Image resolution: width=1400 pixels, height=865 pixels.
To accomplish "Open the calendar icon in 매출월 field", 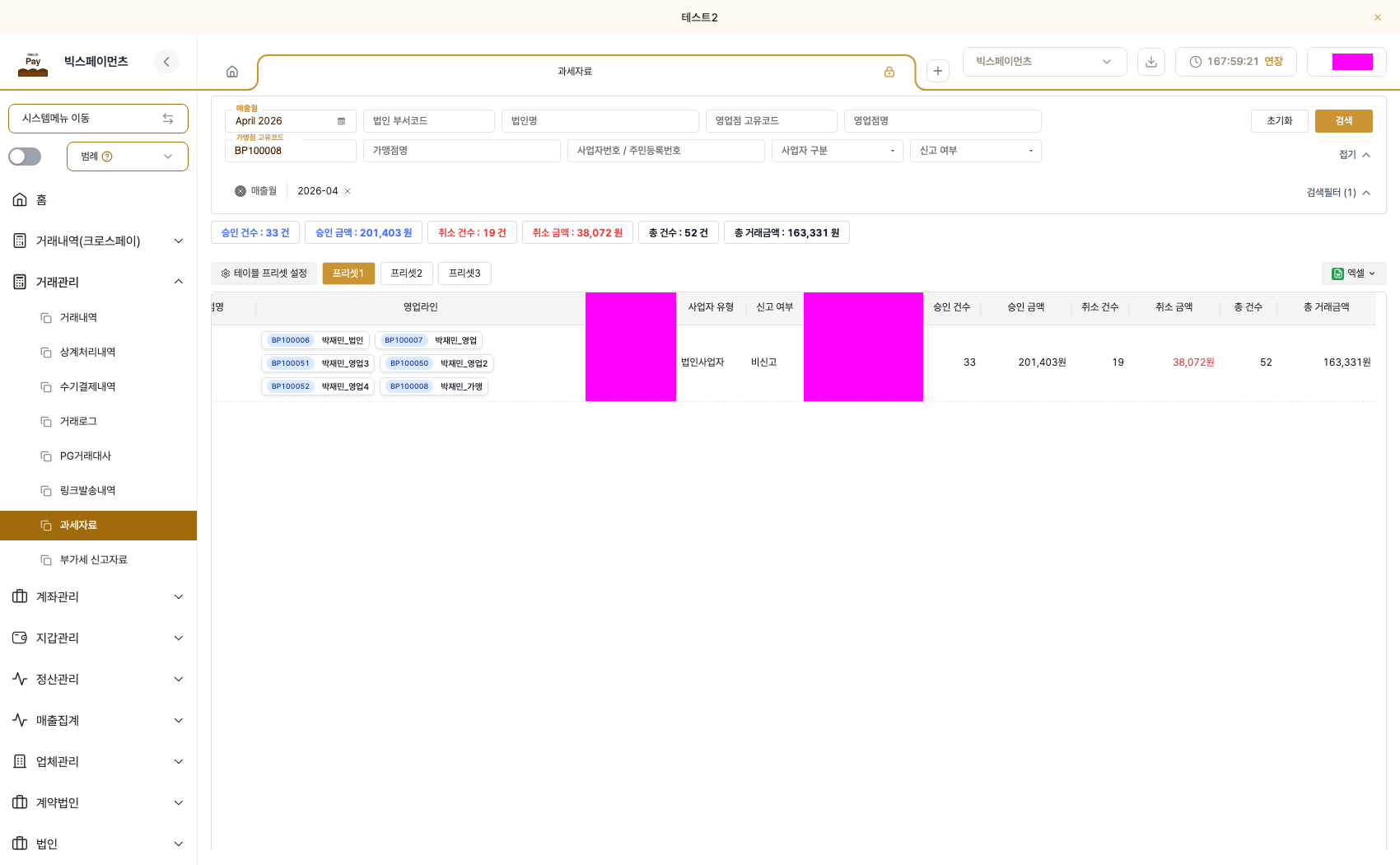I will [x=341, y=121].
